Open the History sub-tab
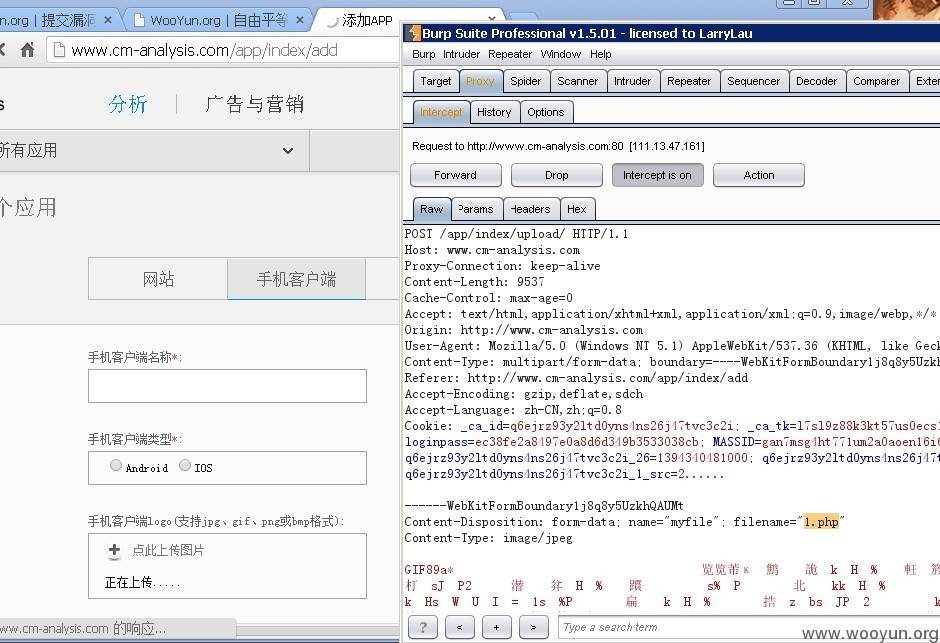The height and width of the screenshot is (643, 940). (x=494, y=112)
